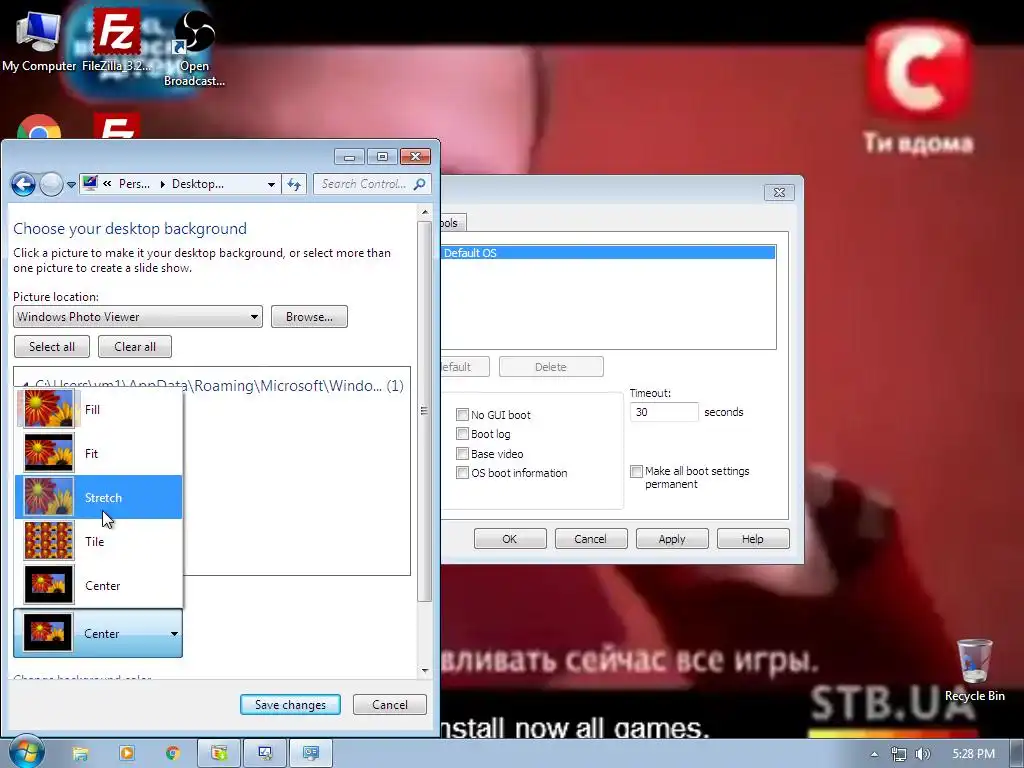
Task: Open FileZilla desktop shortcut
Action: pyautogui.click(x=116, y=40)
